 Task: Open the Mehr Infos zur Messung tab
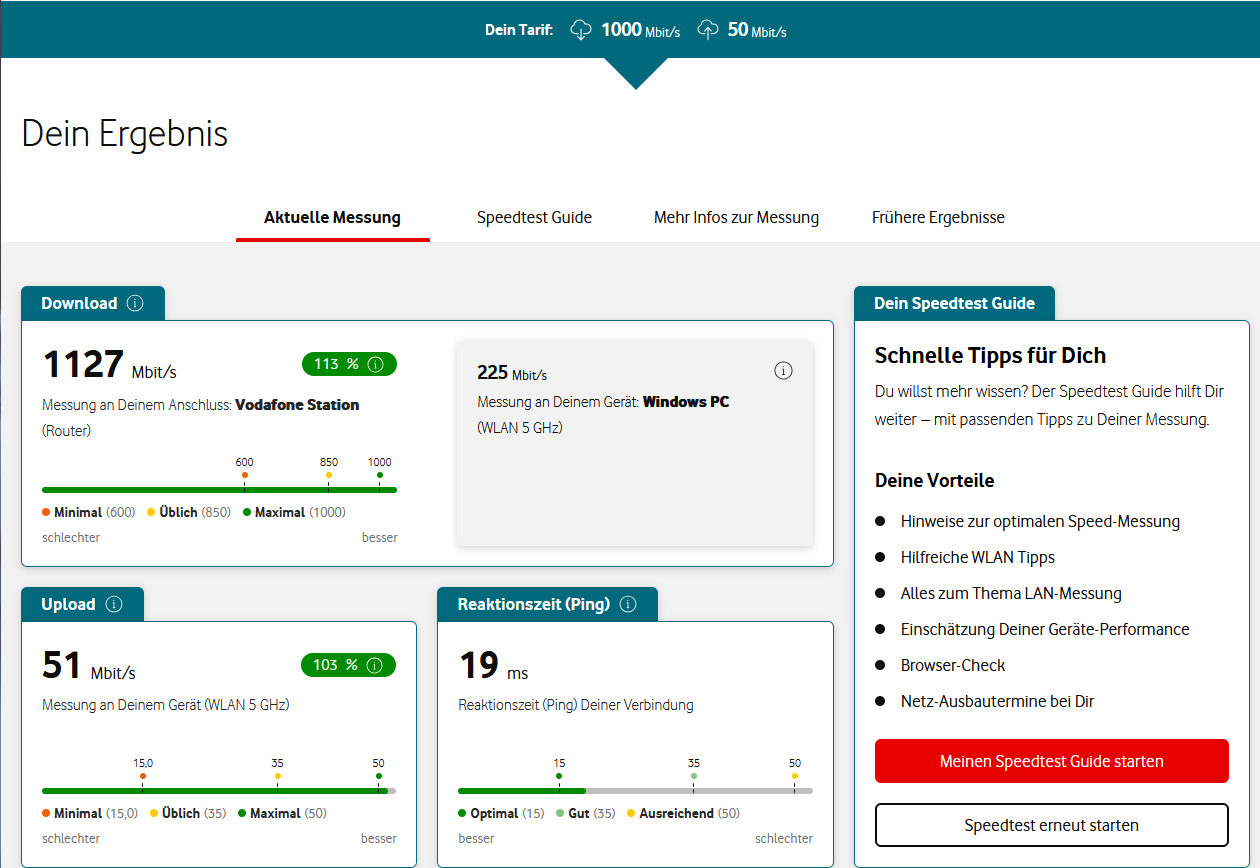point(736,217)
